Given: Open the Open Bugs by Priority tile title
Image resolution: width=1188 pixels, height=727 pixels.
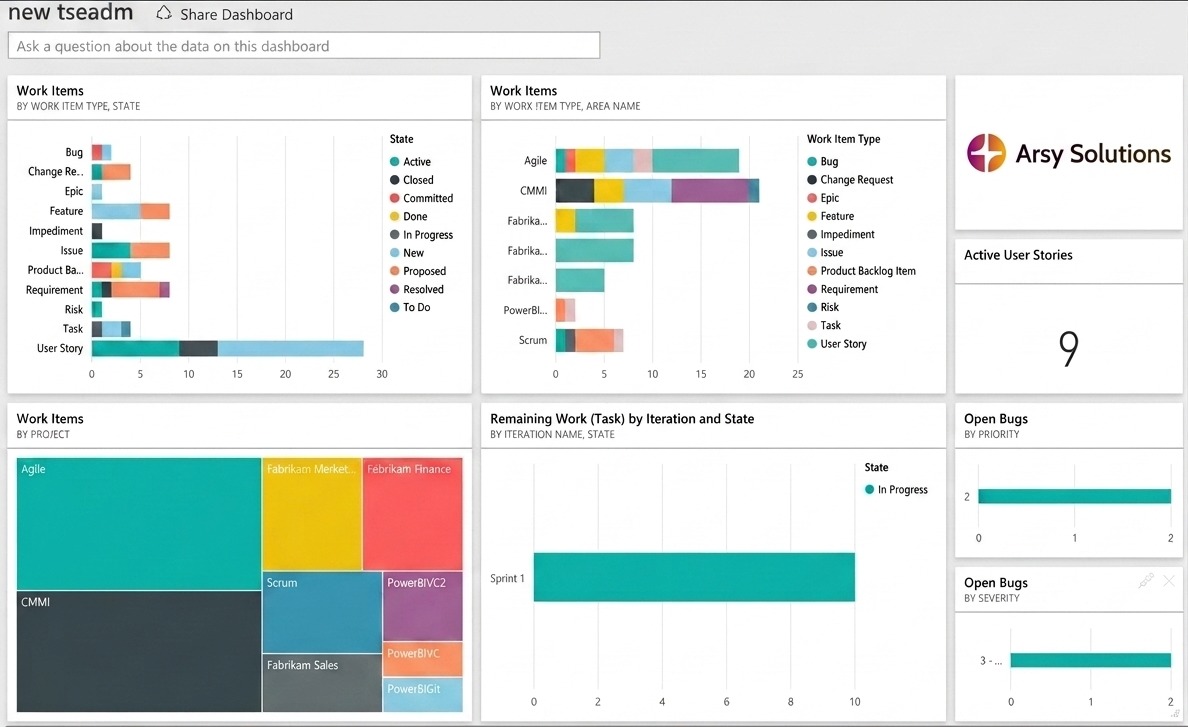Looking at the screenshot, I should coord(996,419).
